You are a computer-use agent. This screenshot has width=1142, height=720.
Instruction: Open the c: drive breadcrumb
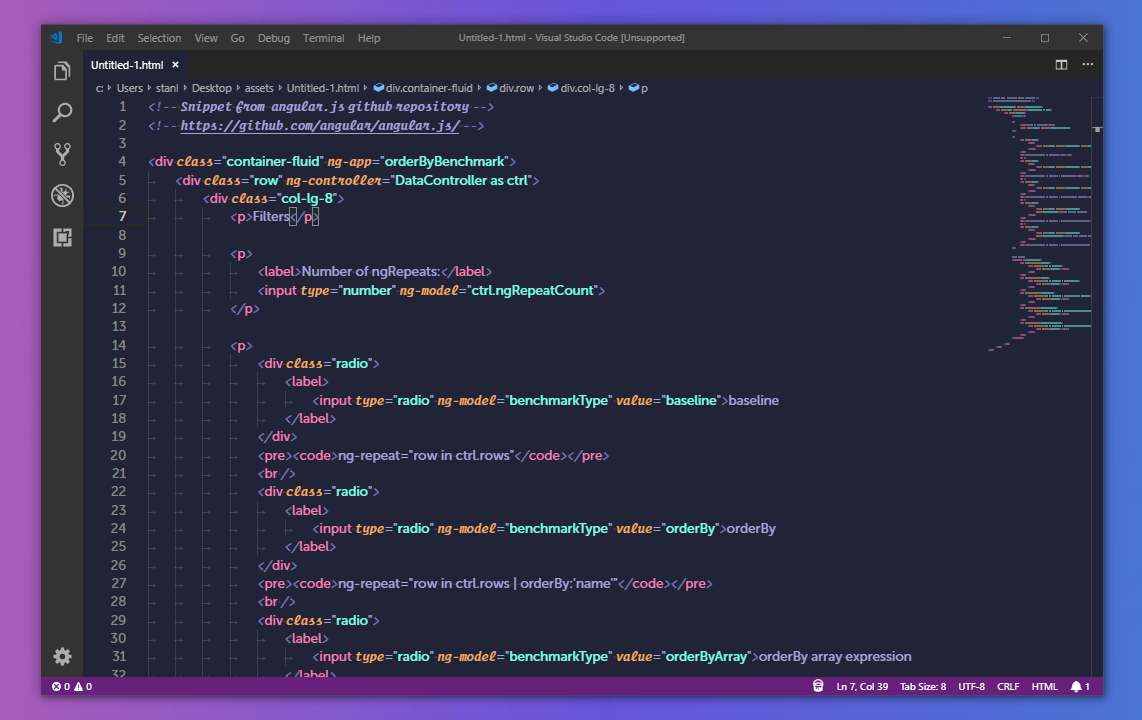(100, 88)
